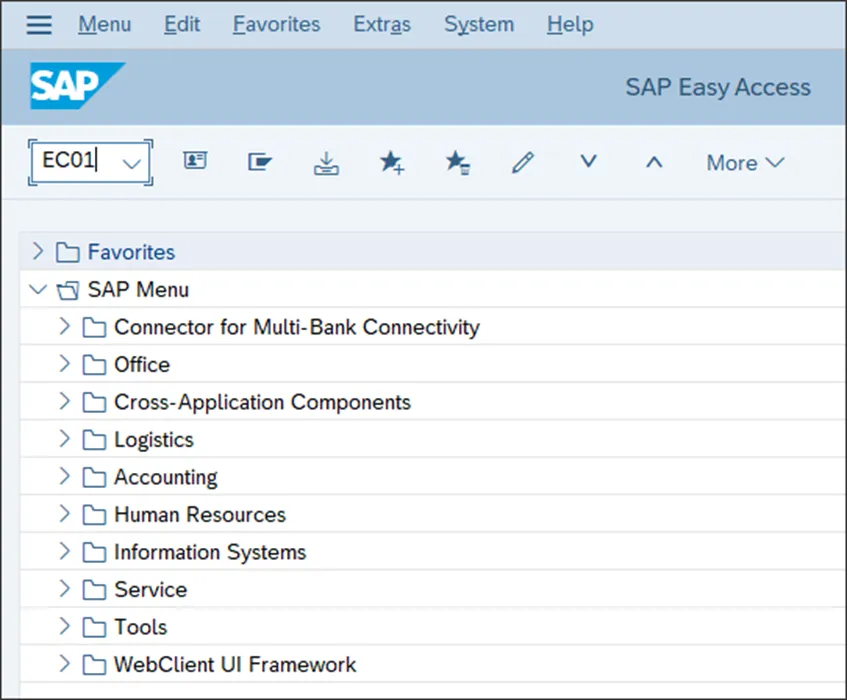Click the SAP Easy Access title text
The image size is (847, 700).
pos(718,88)
